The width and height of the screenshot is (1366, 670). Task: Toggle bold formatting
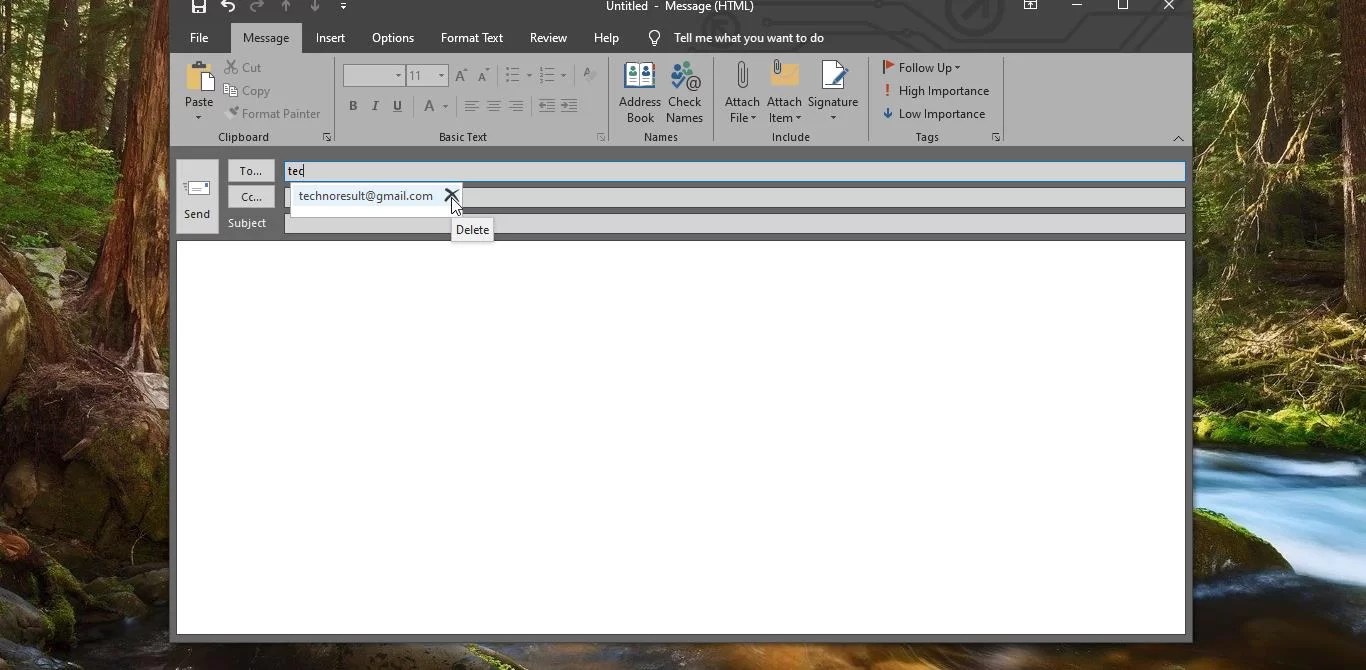[x=353, y=106]
